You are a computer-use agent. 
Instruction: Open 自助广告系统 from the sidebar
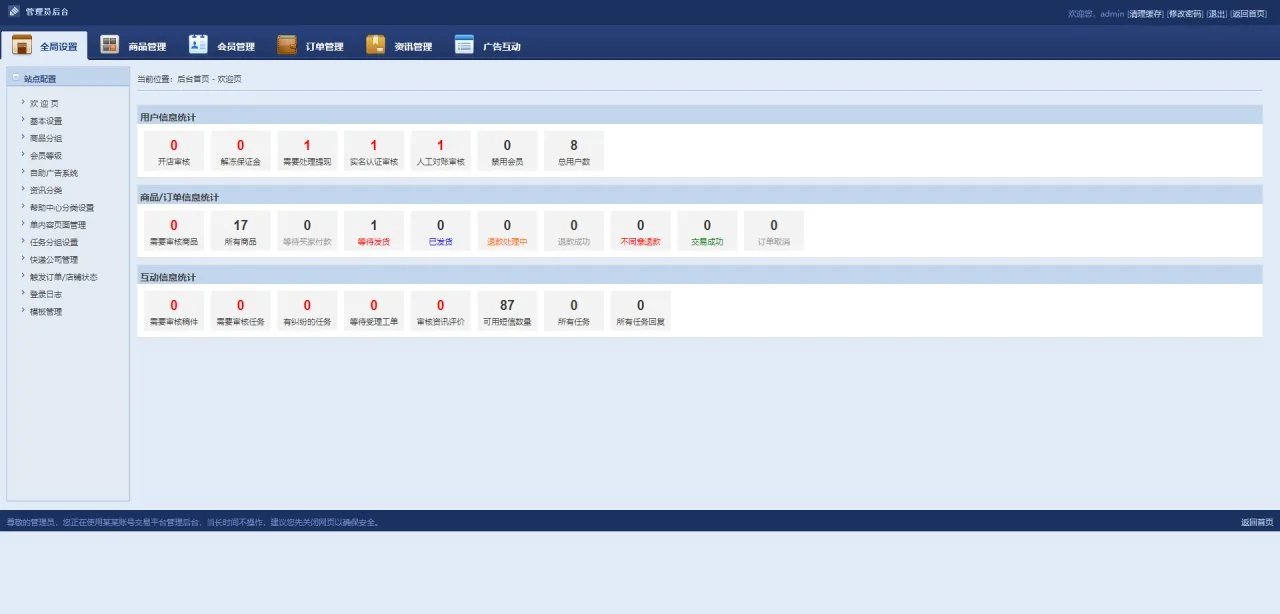(54, 173)
